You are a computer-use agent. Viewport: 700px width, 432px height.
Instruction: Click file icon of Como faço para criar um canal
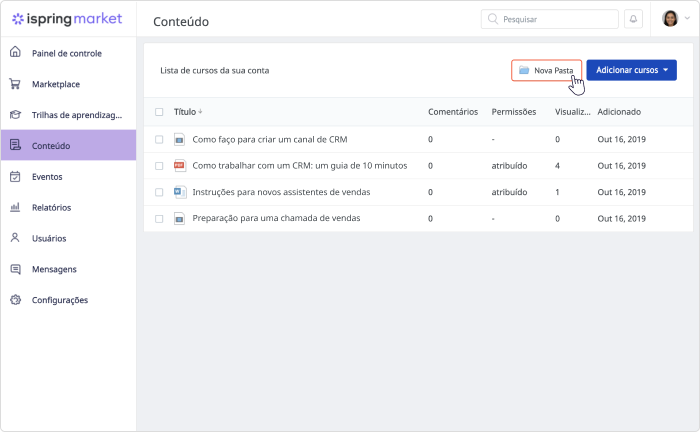(x=179, y=140)
